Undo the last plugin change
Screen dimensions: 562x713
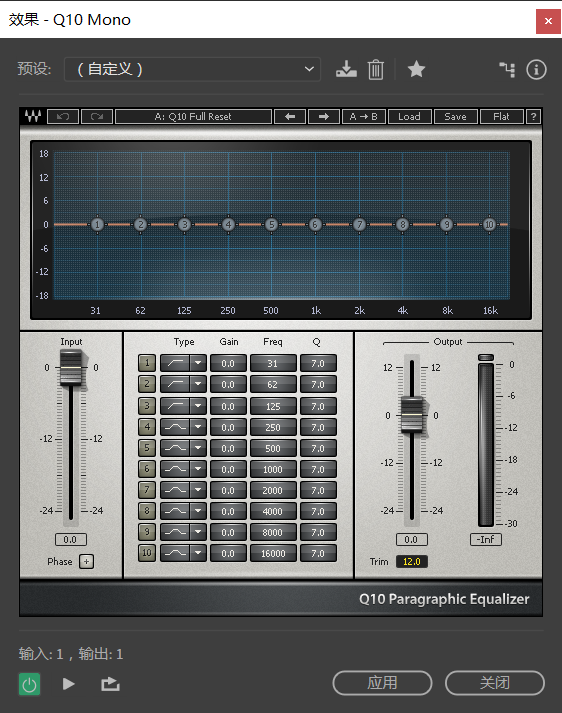[63, 116]
